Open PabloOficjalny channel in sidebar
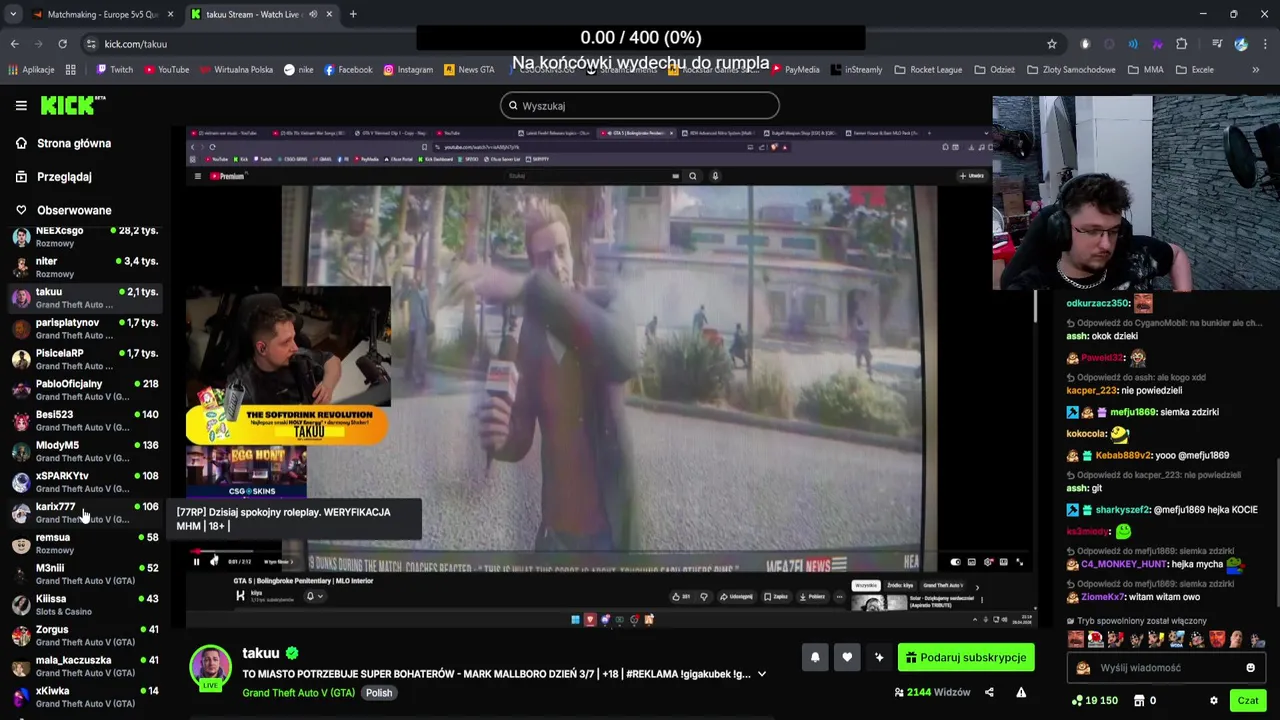Viewport: 1280px width, 720px height. (85, 390)
